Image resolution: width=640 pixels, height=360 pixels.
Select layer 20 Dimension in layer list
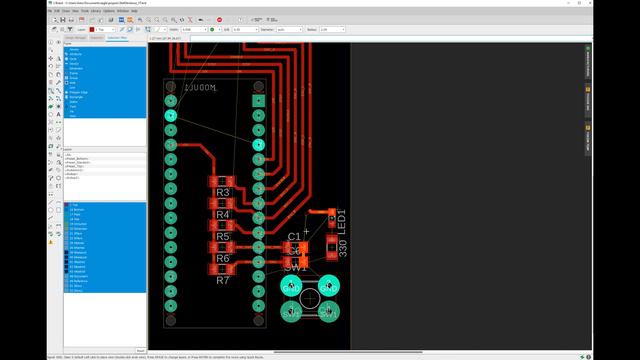pyautogui.click(x=105, y=229)
